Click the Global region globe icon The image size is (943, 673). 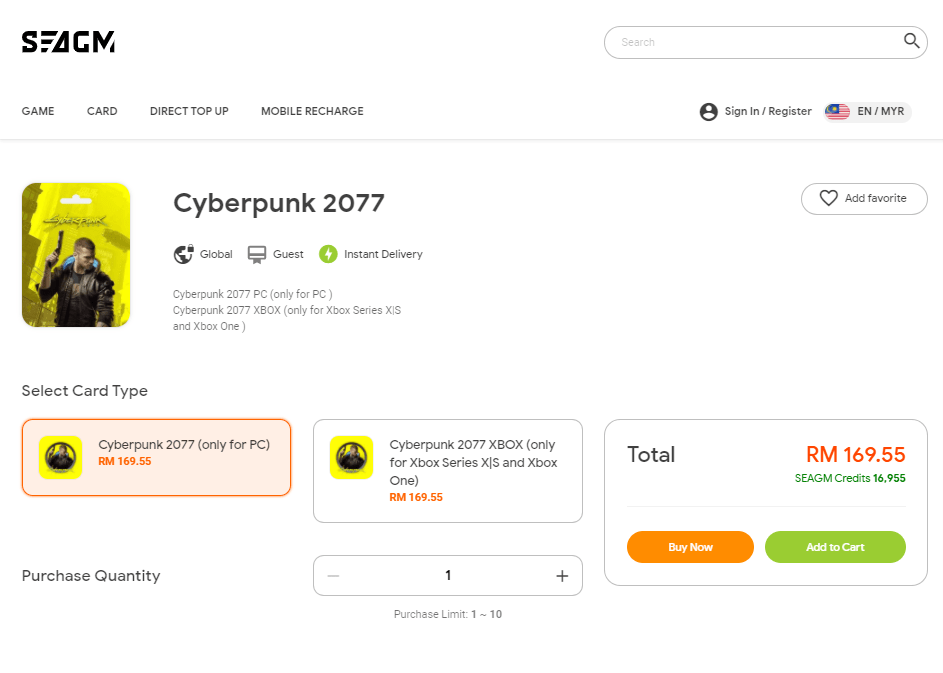183,254
